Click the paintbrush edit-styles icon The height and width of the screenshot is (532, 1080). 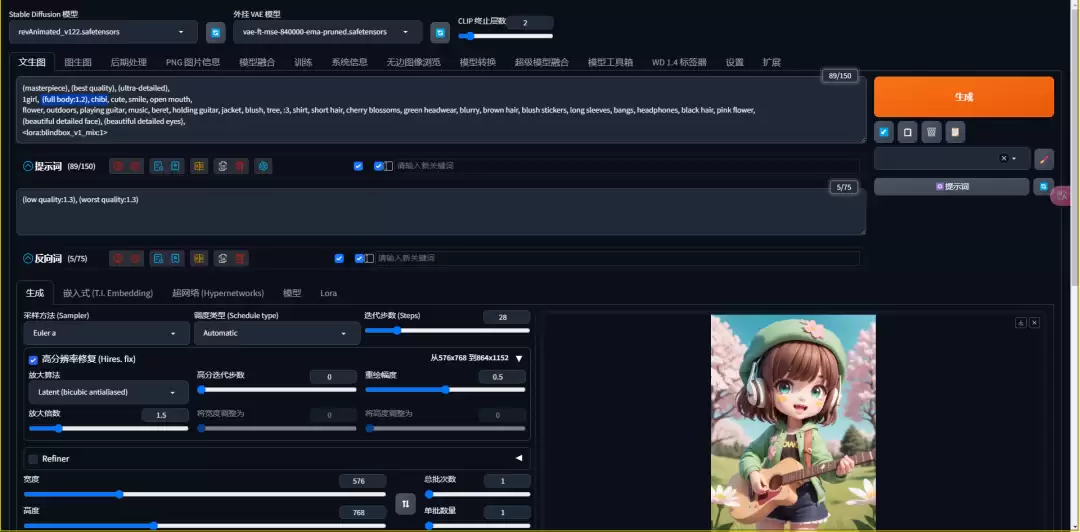[x=1044, y=159]
